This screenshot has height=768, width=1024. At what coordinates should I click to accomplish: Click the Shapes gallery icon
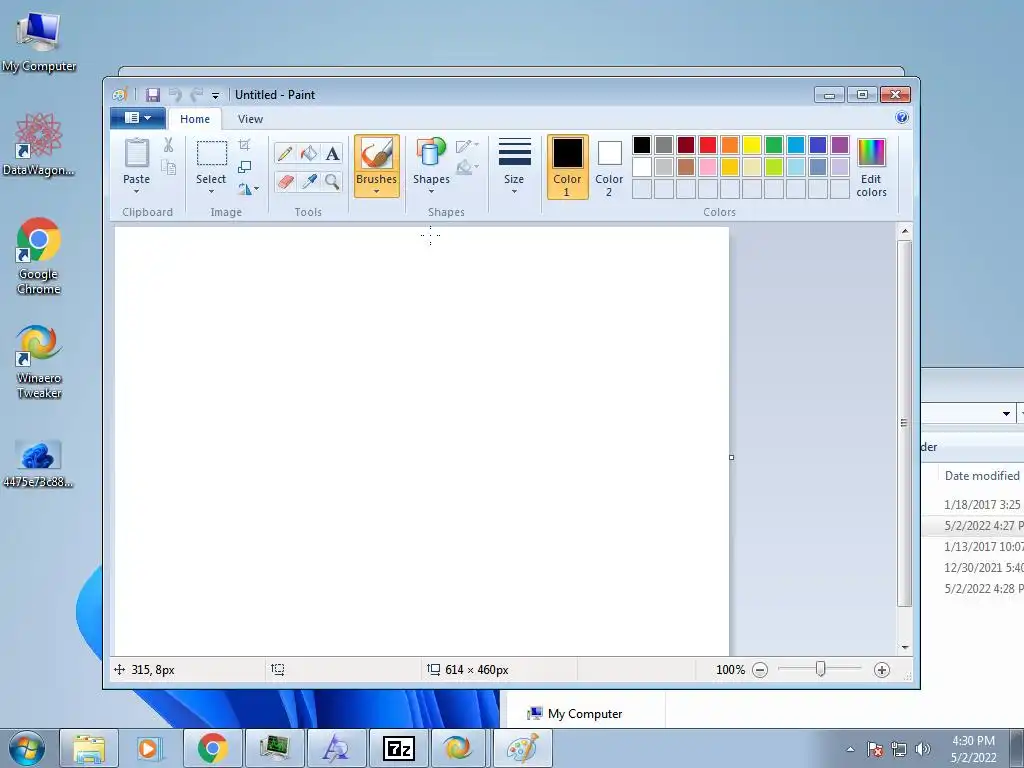431,153
